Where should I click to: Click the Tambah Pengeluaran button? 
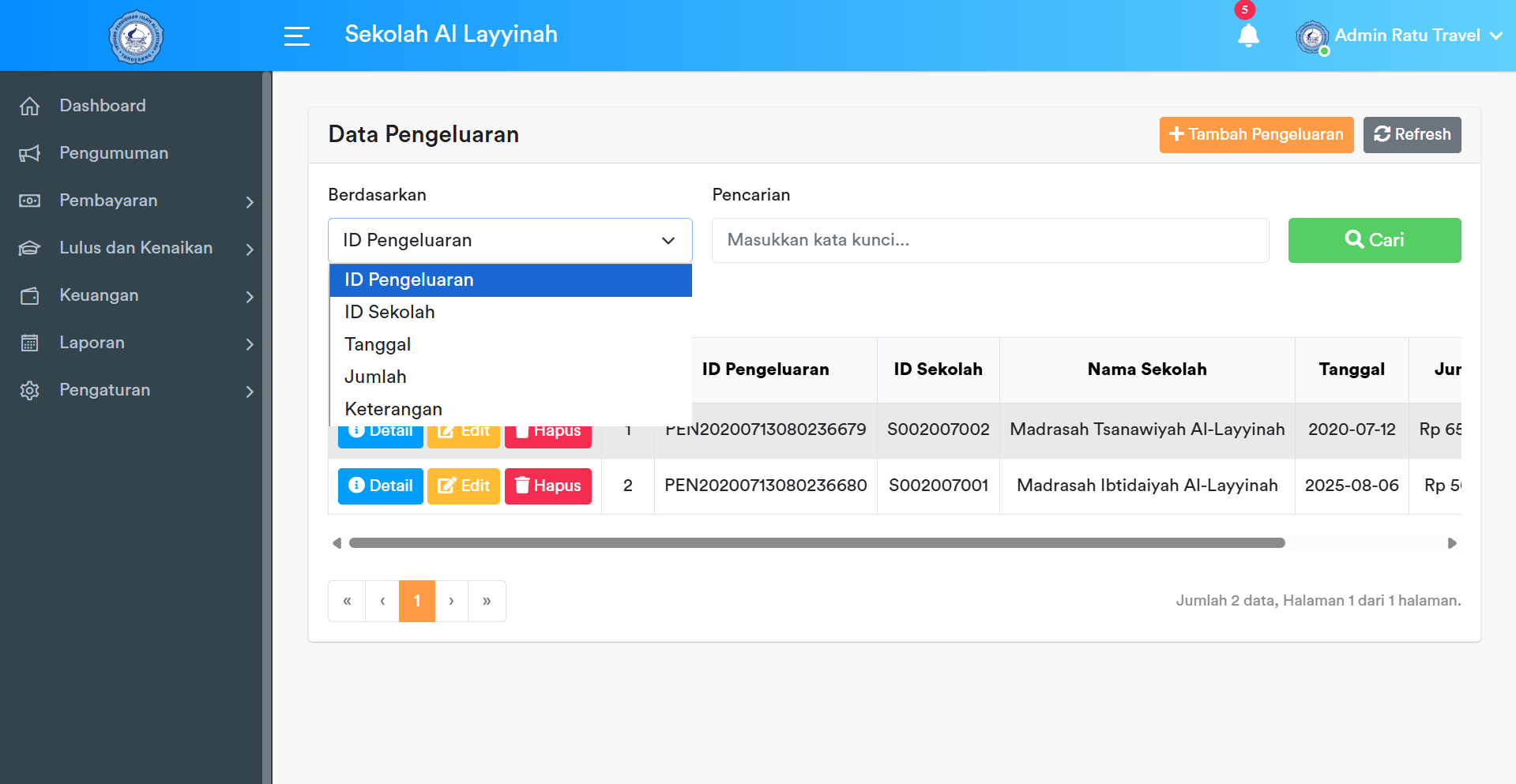click(x=1256, y=134)
